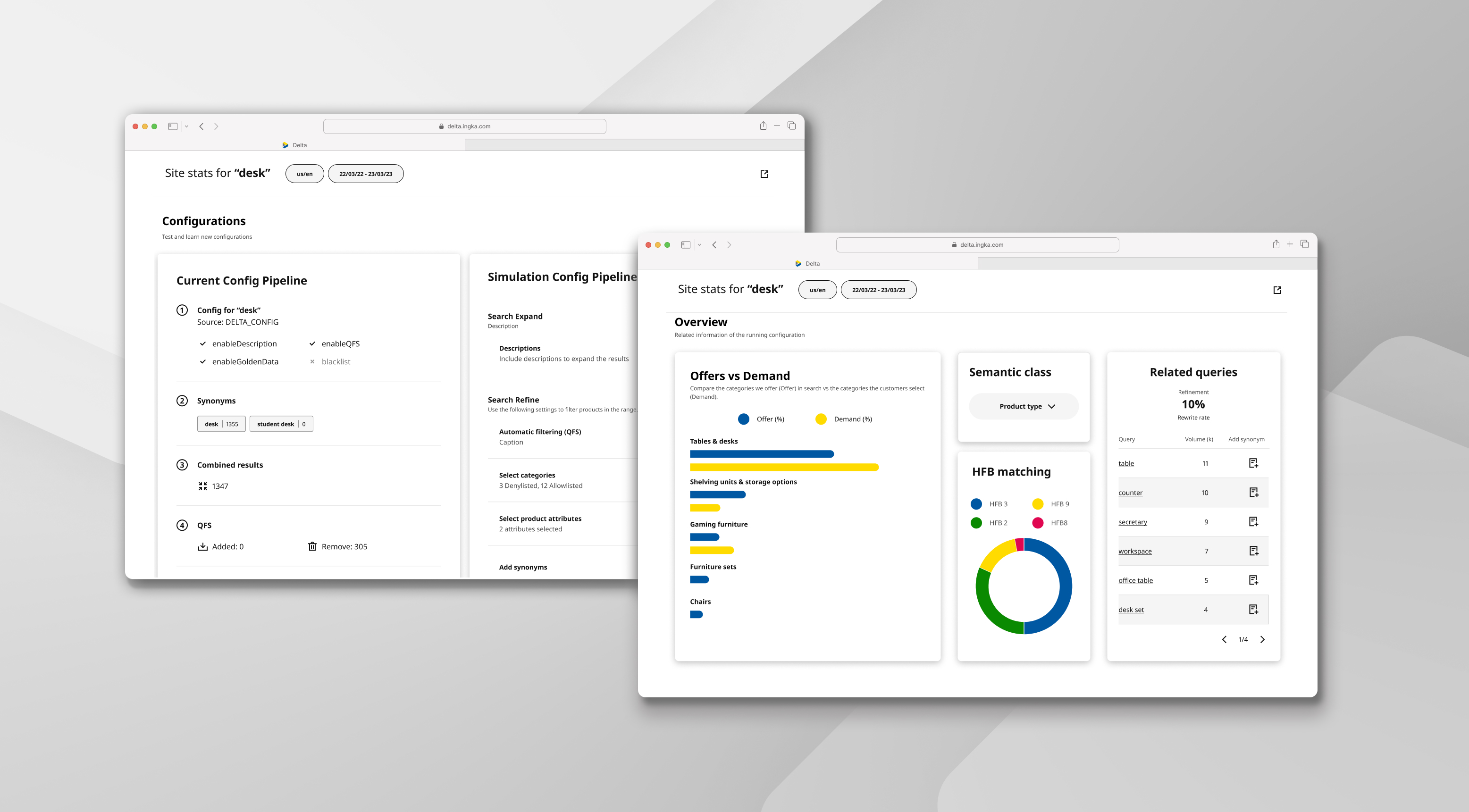Open external link icon in Overview window
The image size is (1469, 812).
(x=1277, y=290)
